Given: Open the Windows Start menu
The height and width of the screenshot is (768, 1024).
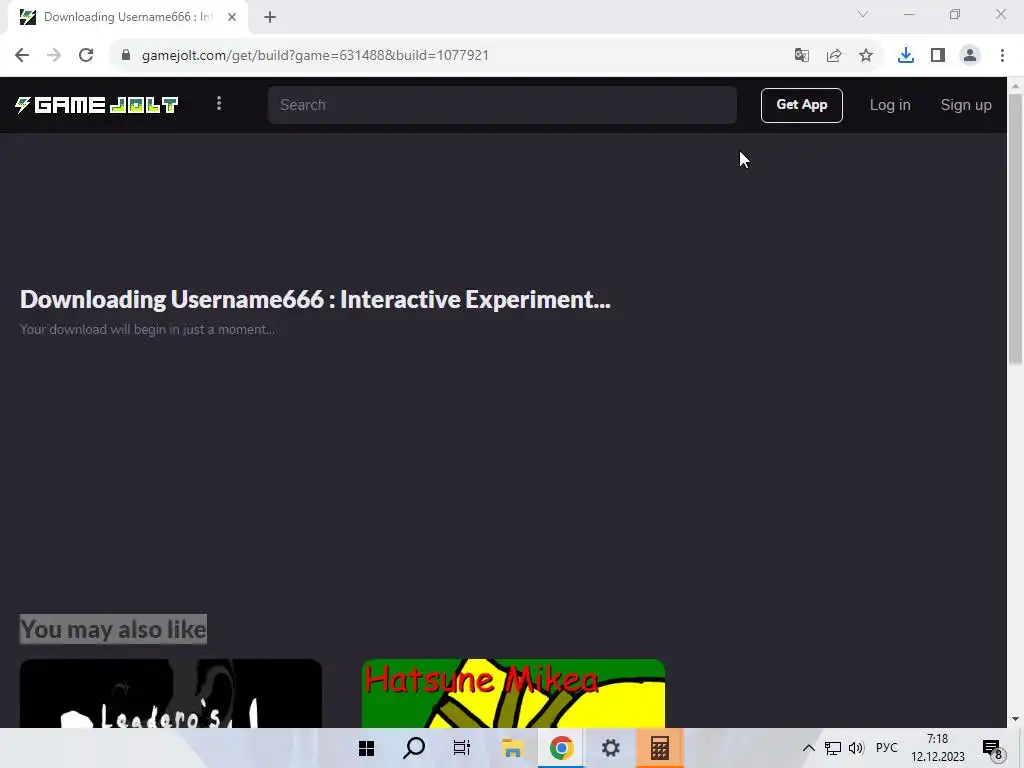Looking at the screenshot, I should (x=366, y=748).
